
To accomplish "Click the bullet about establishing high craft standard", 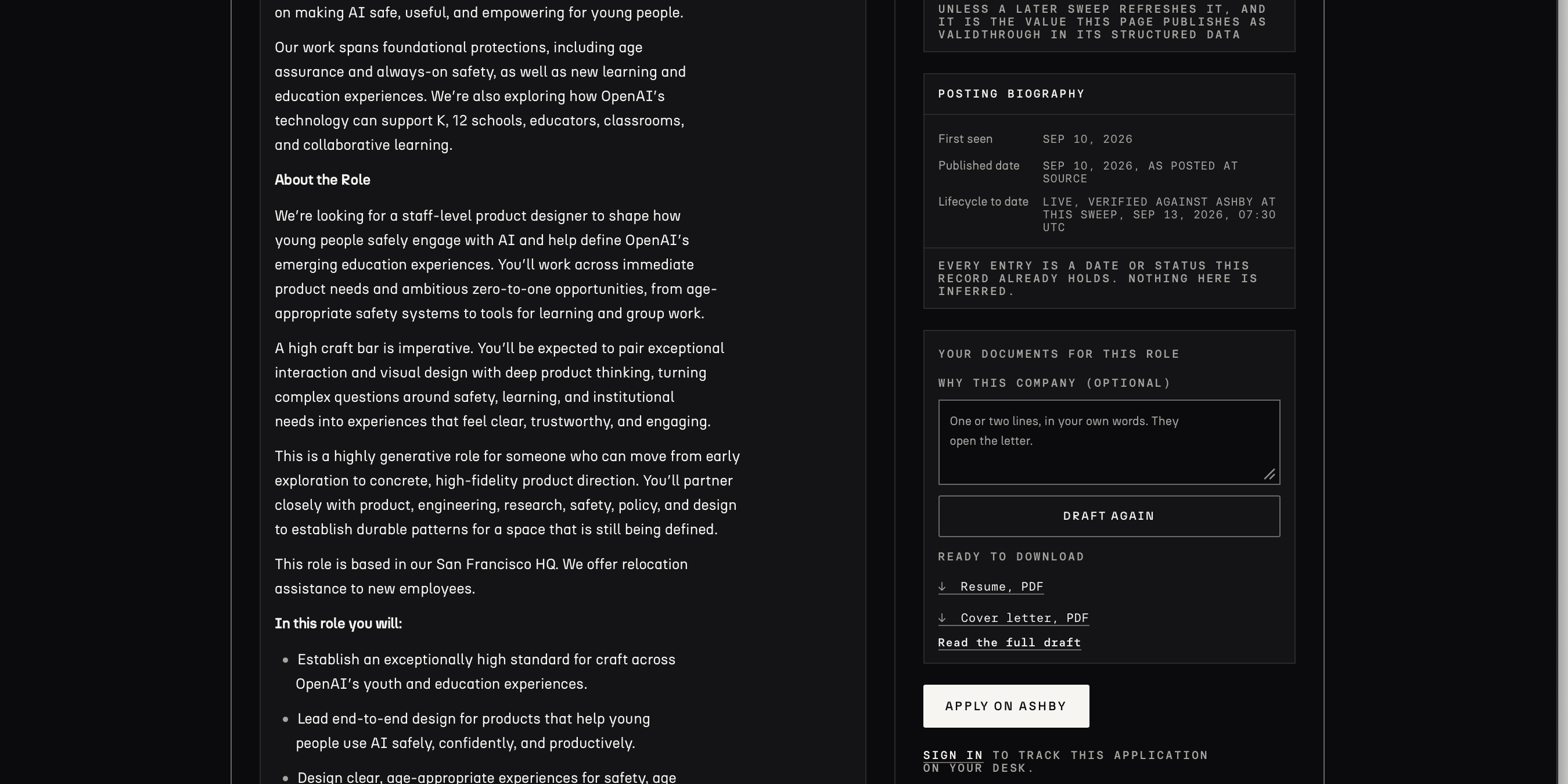I will [485, 672].
